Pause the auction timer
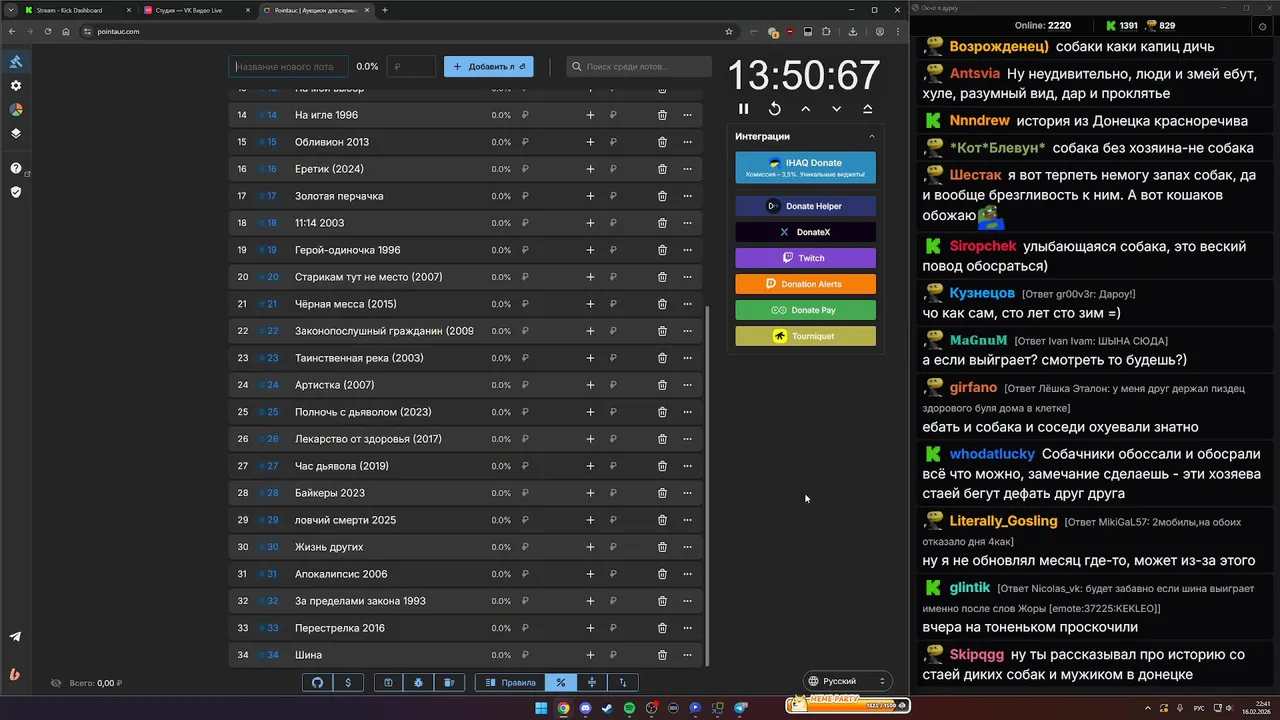Screen dimensions: 1280x720 click(x=743, y=109)
